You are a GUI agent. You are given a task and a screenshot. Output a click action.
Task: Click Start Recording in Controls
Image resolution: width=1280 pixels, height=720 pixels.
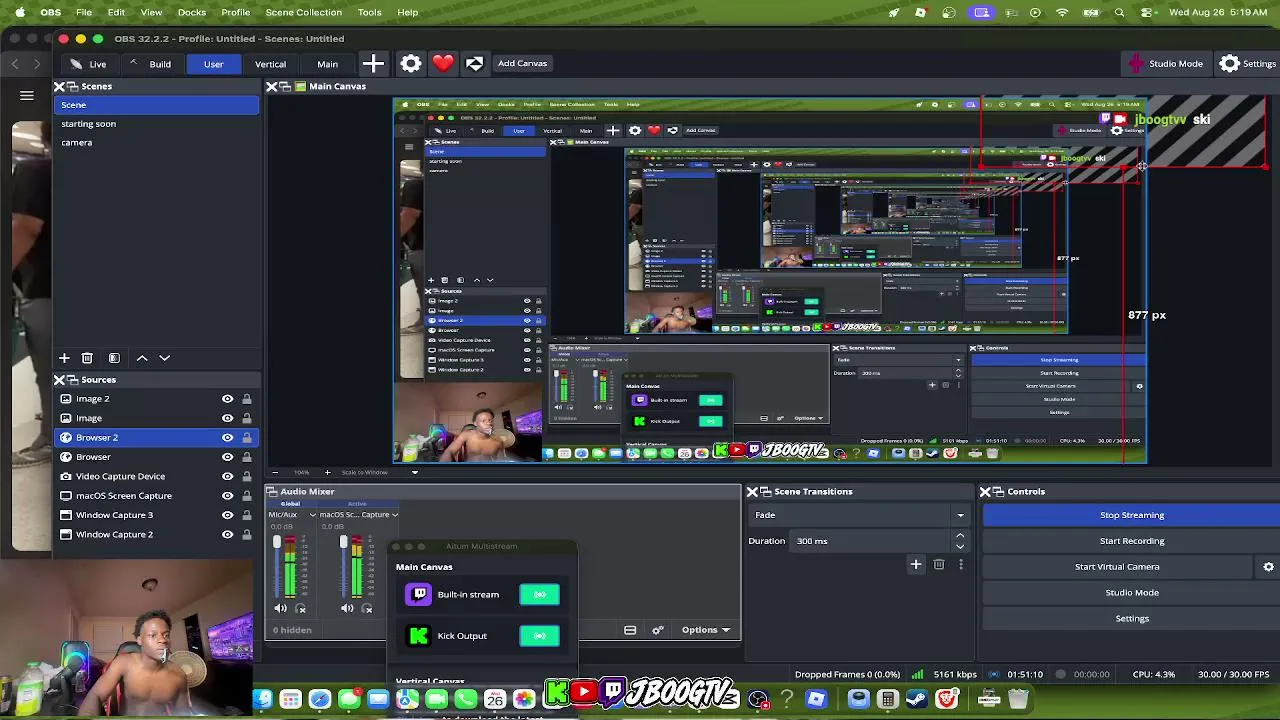click(1132, 541)
